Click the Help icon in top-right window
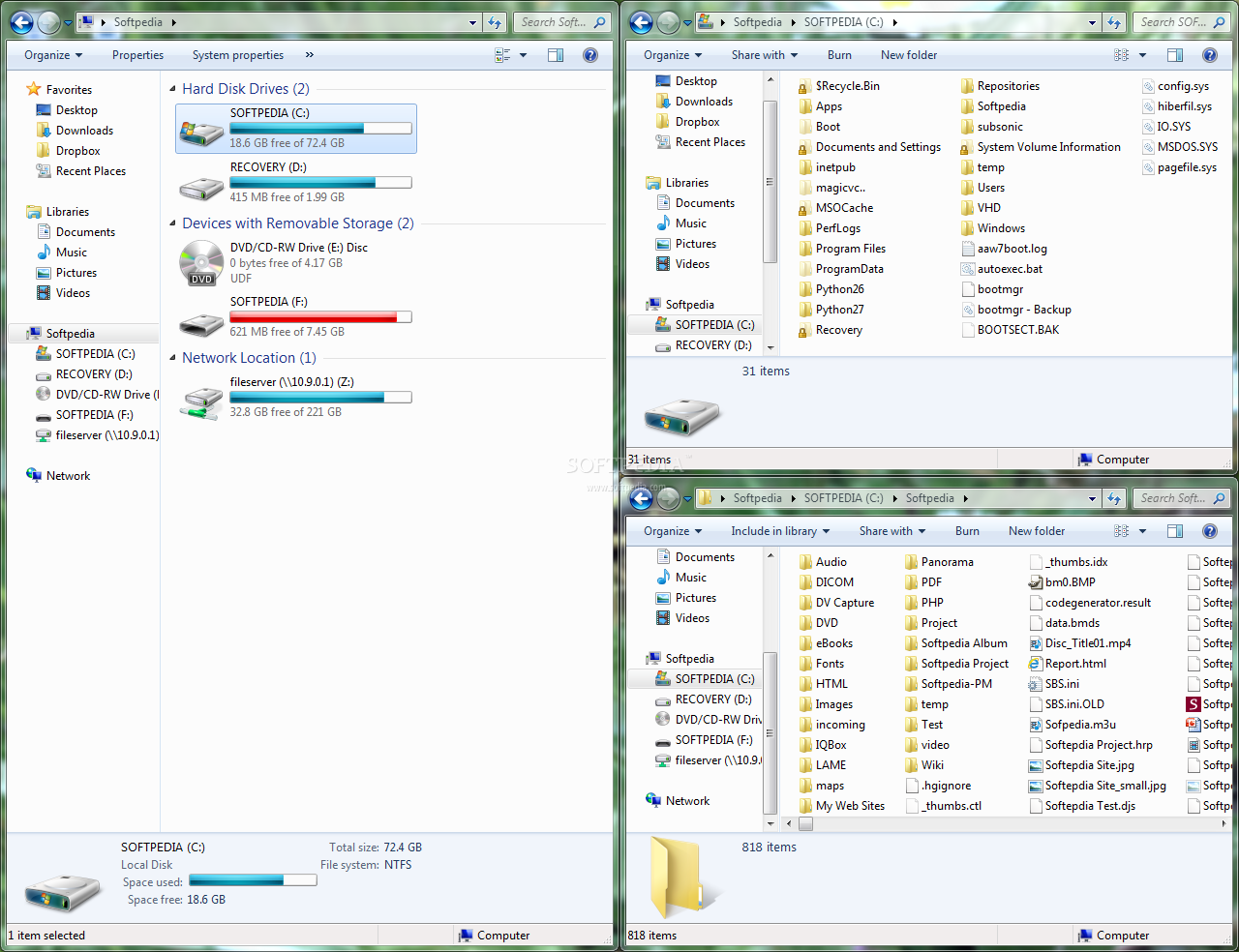 [1210, 55]
